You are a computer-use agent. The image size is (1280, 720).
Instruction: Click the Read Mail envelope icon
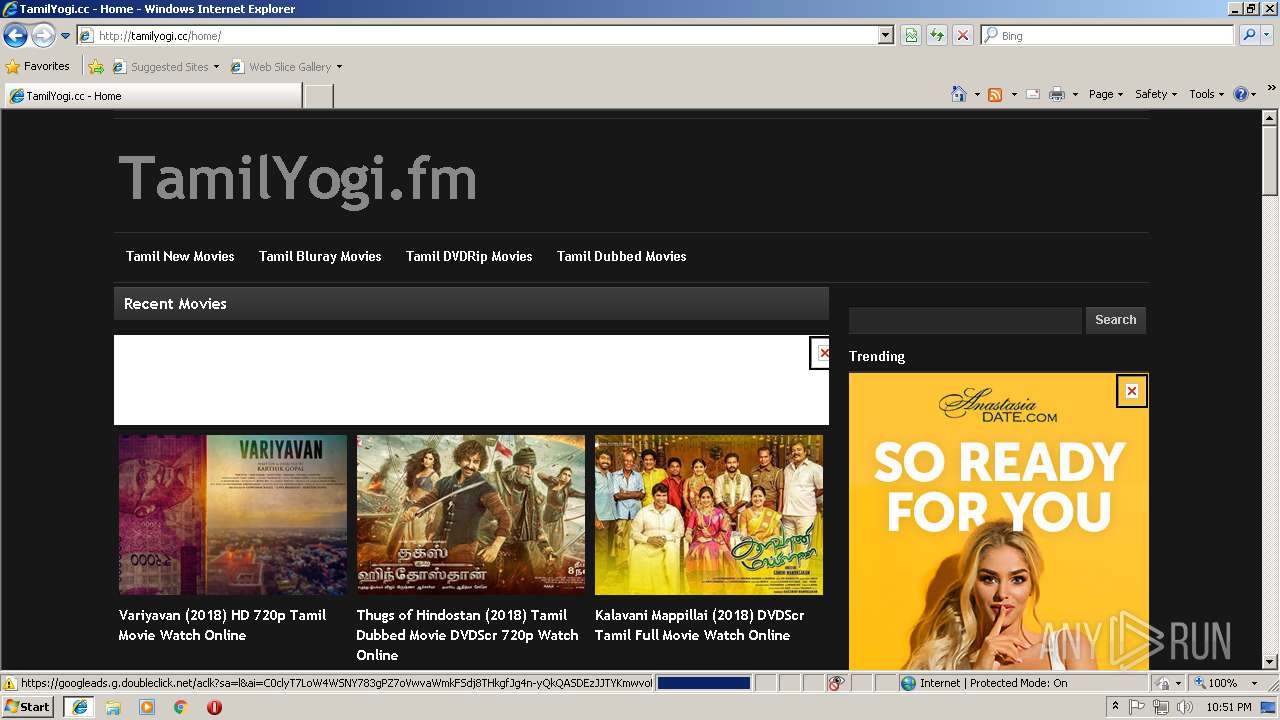[1033, 94]
